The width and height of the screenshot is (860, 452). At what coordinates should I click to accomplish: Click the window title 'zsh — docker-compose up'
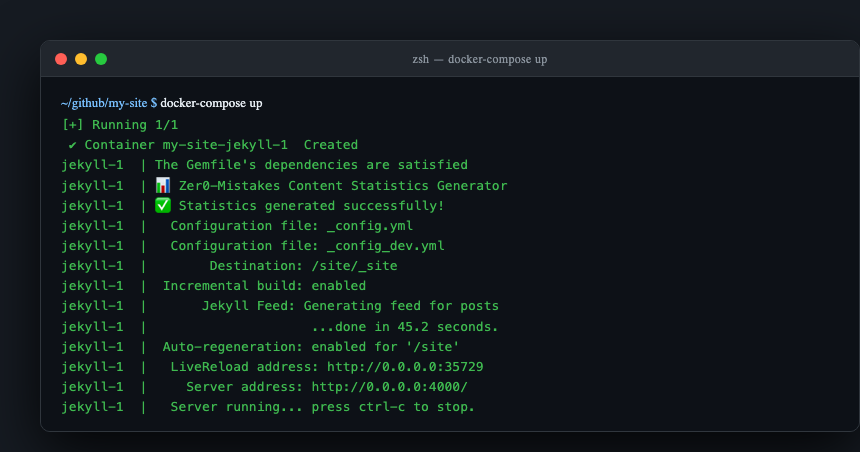coord(479,59)
